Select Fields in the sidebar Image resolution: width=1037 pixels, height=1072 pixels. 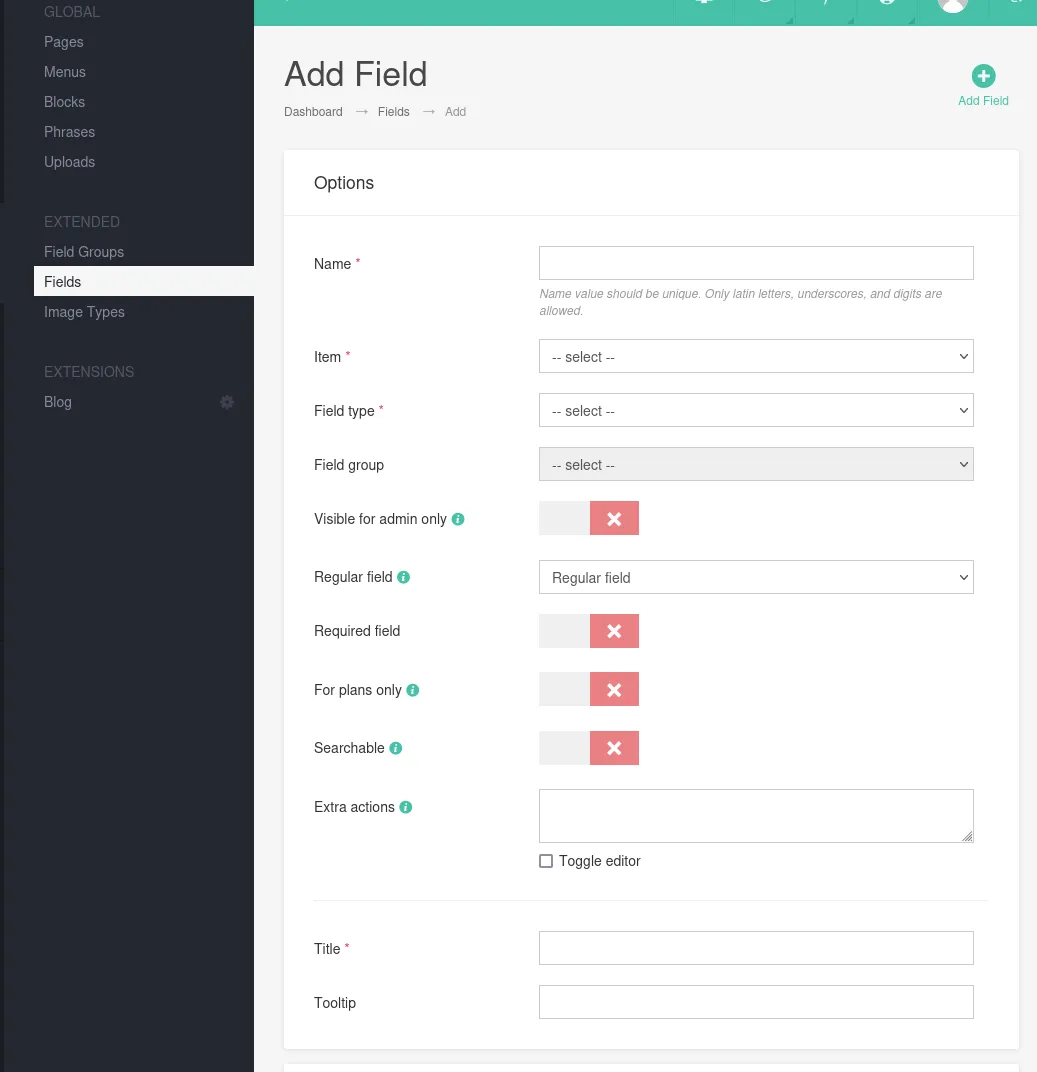144,282
